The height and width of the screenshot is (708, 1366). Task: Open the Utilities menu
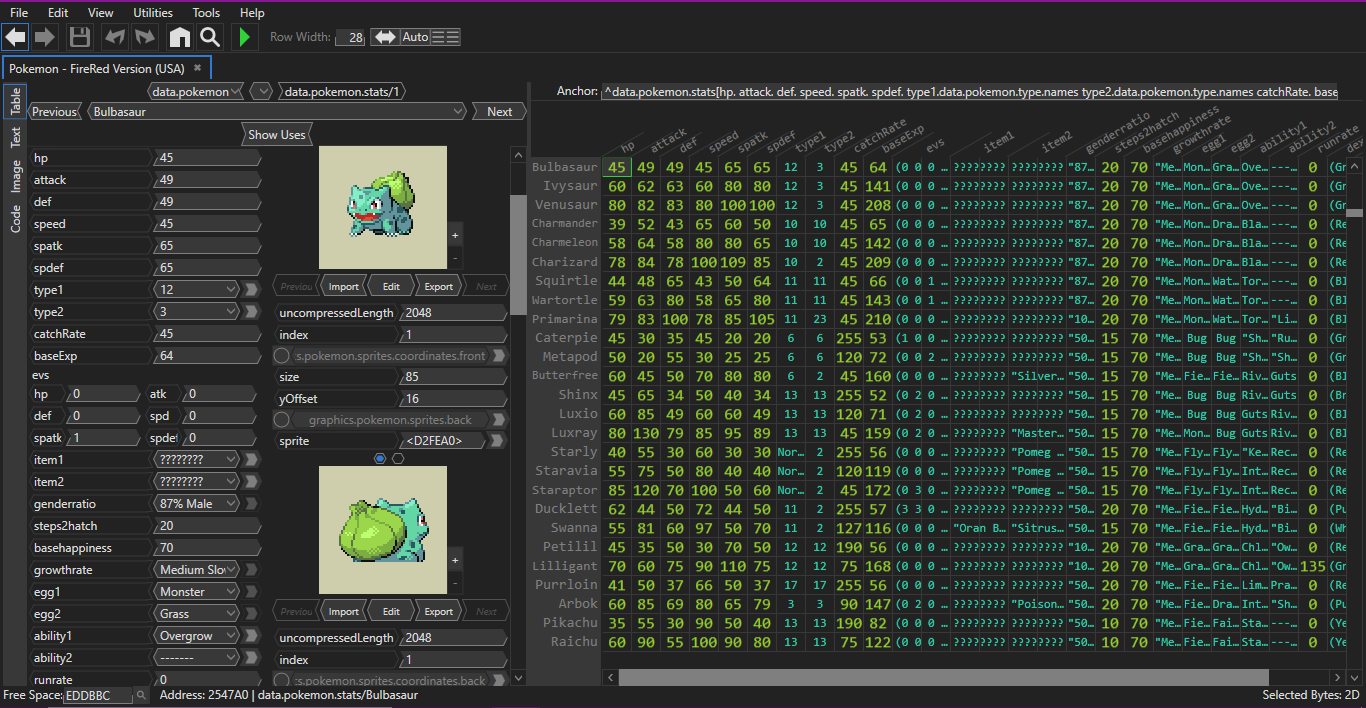152,13
